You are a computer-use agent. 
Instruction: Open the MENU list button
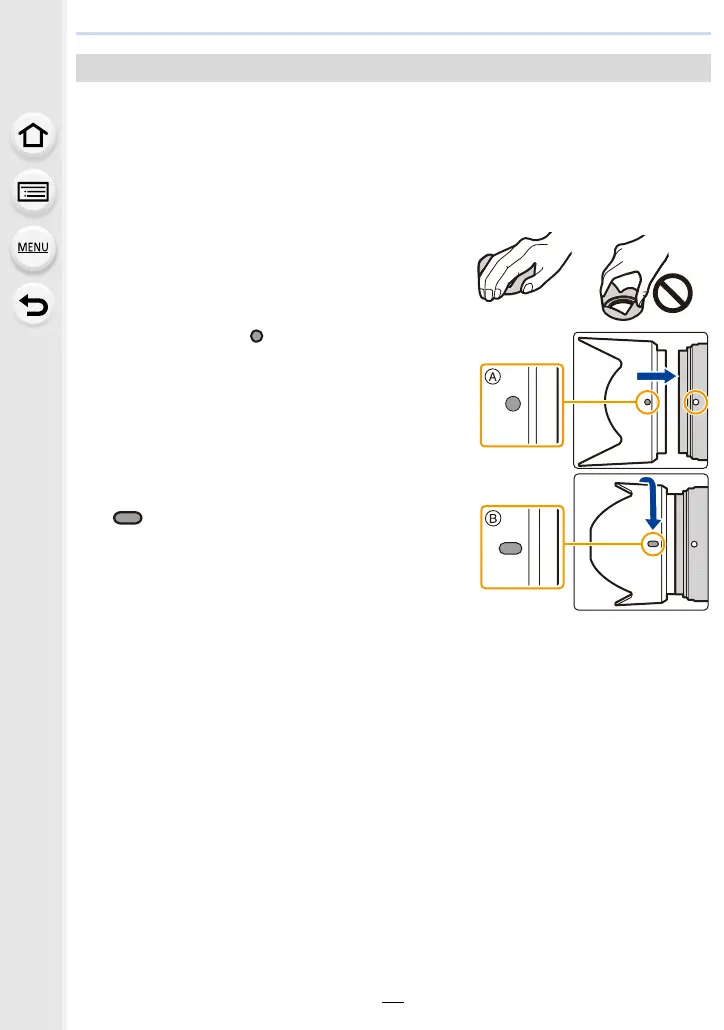click(x=33, y=248)
